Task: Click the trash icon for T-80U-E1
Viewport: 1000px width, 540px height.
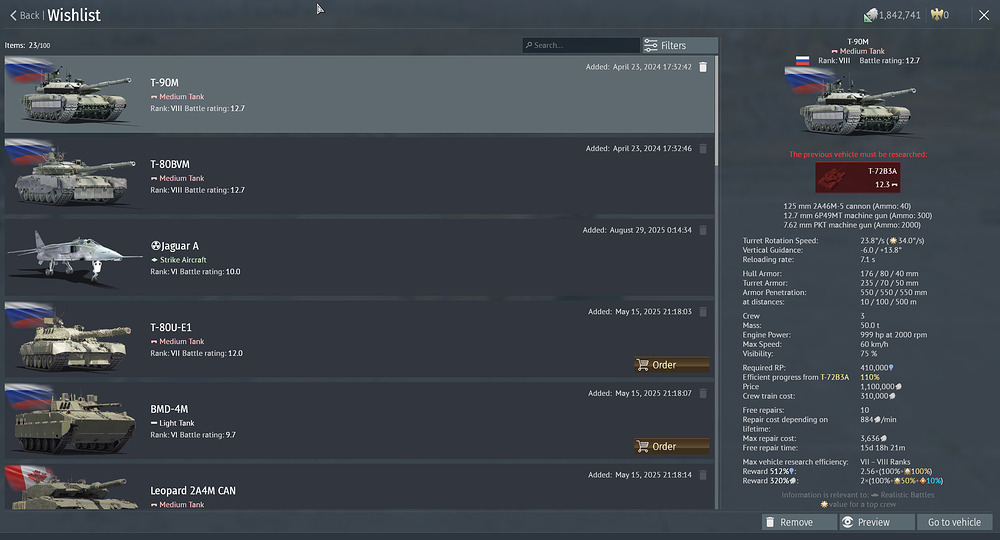Action: coord(703,312)
